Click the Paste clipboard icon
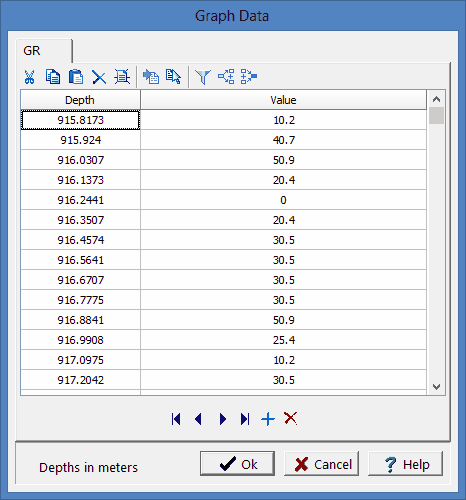The width and height of the screenshot is (466, 500). tap(76, 77)
